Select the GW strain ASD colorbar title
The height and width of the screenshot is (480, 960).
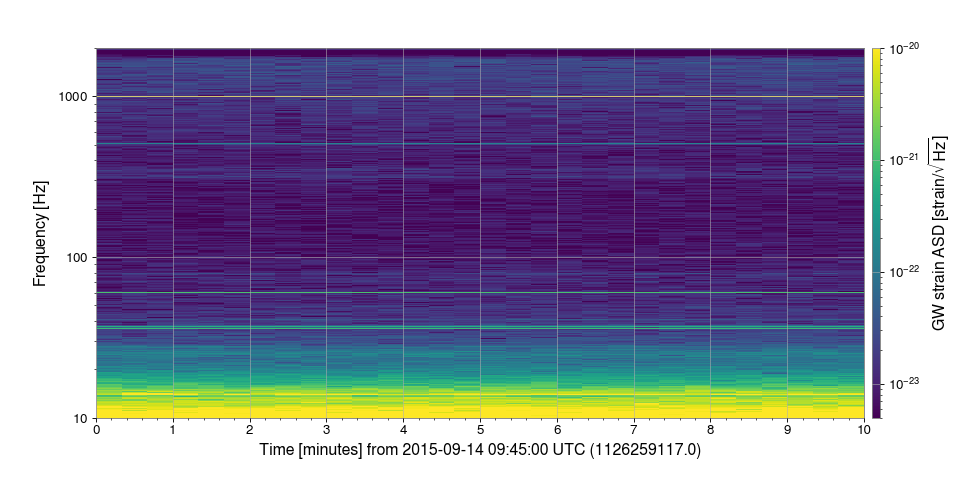coord(939,233)
